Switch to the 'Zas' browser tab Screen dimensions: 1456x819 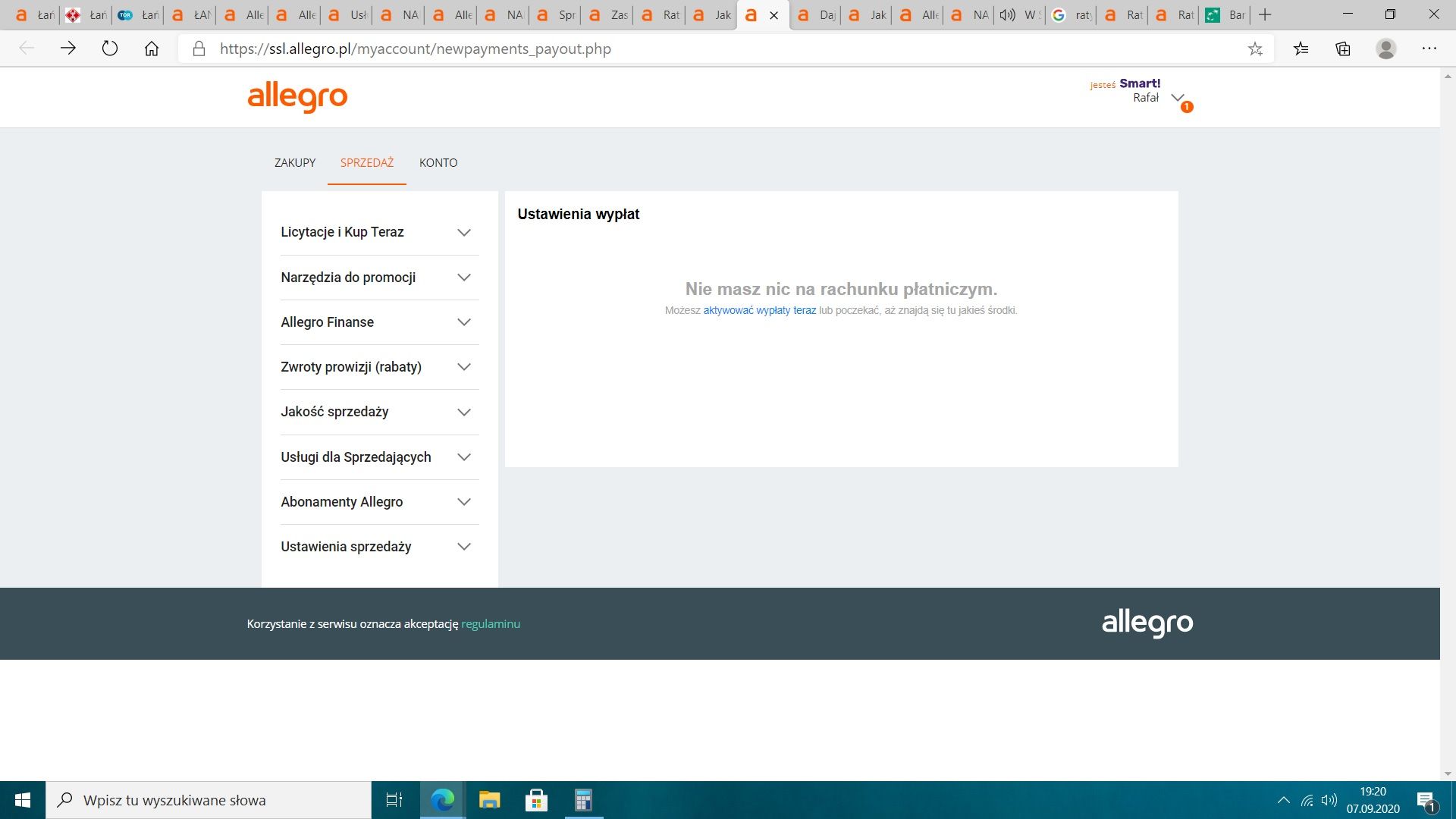click(608, 15)
